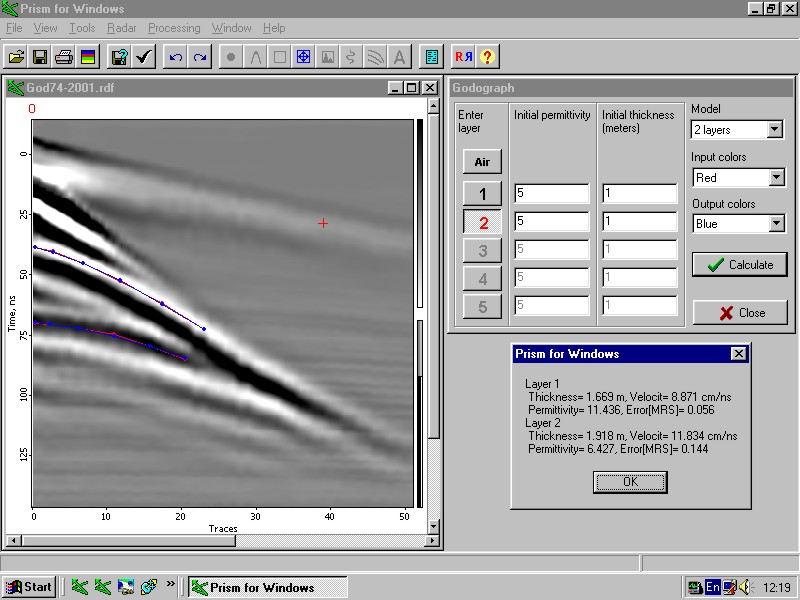Maximize the God74-2001.rdf window
The image size is (800, 600).
(x=411, y=88)
